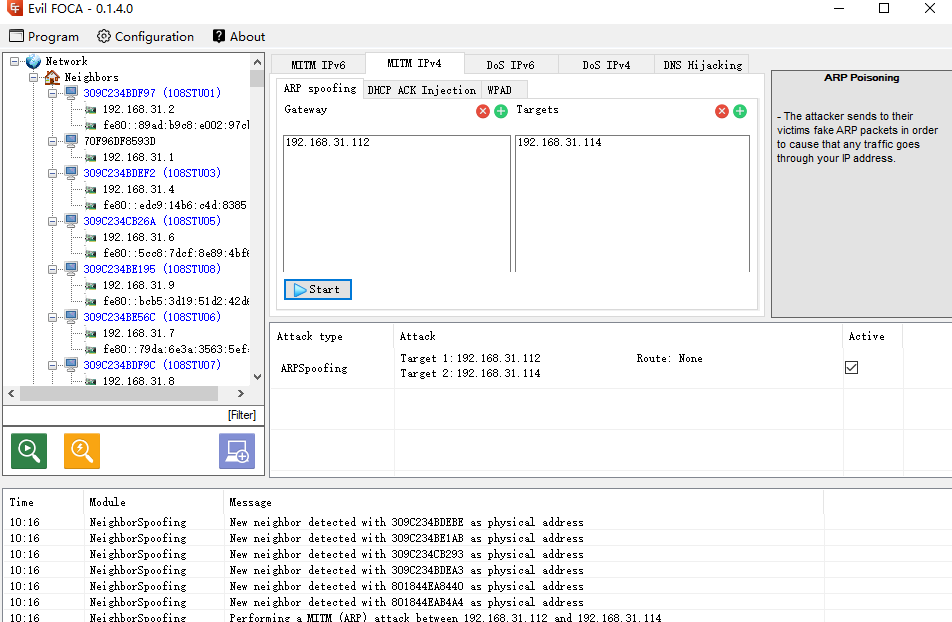Click network card icon beside 192.168.31.9
Viewport: 952px width, 622px height.
pos(91,286)
